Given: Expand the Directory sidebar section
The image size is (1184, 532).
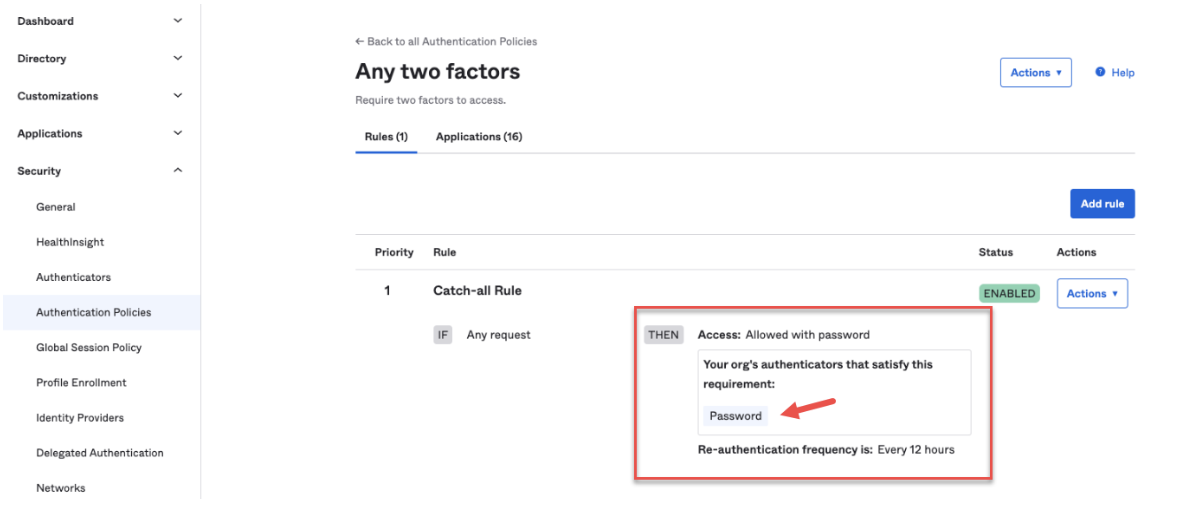Looking at the screenshot, I should pyautogui.click(x=178, y=59).
